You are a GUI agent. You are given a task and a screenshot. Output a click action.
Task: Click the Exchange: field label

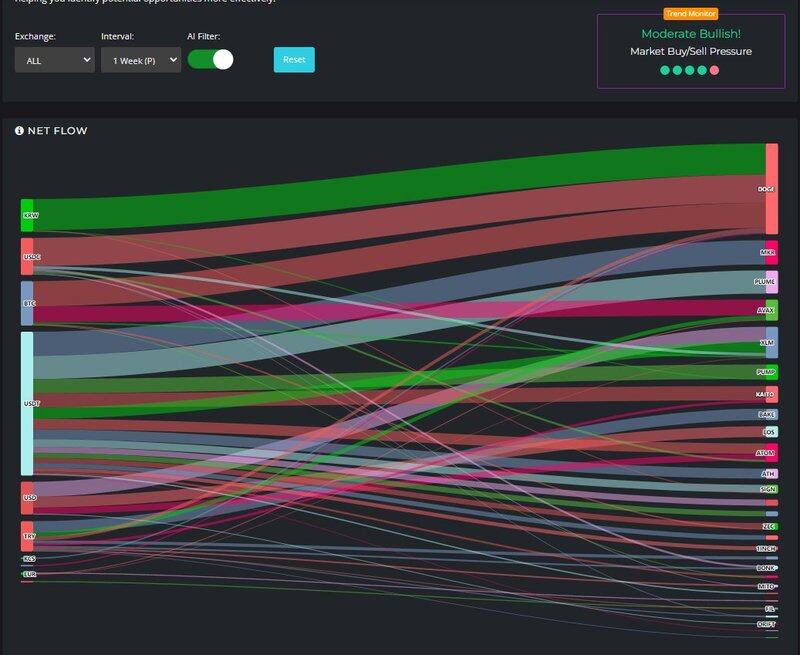coord(35,36)
